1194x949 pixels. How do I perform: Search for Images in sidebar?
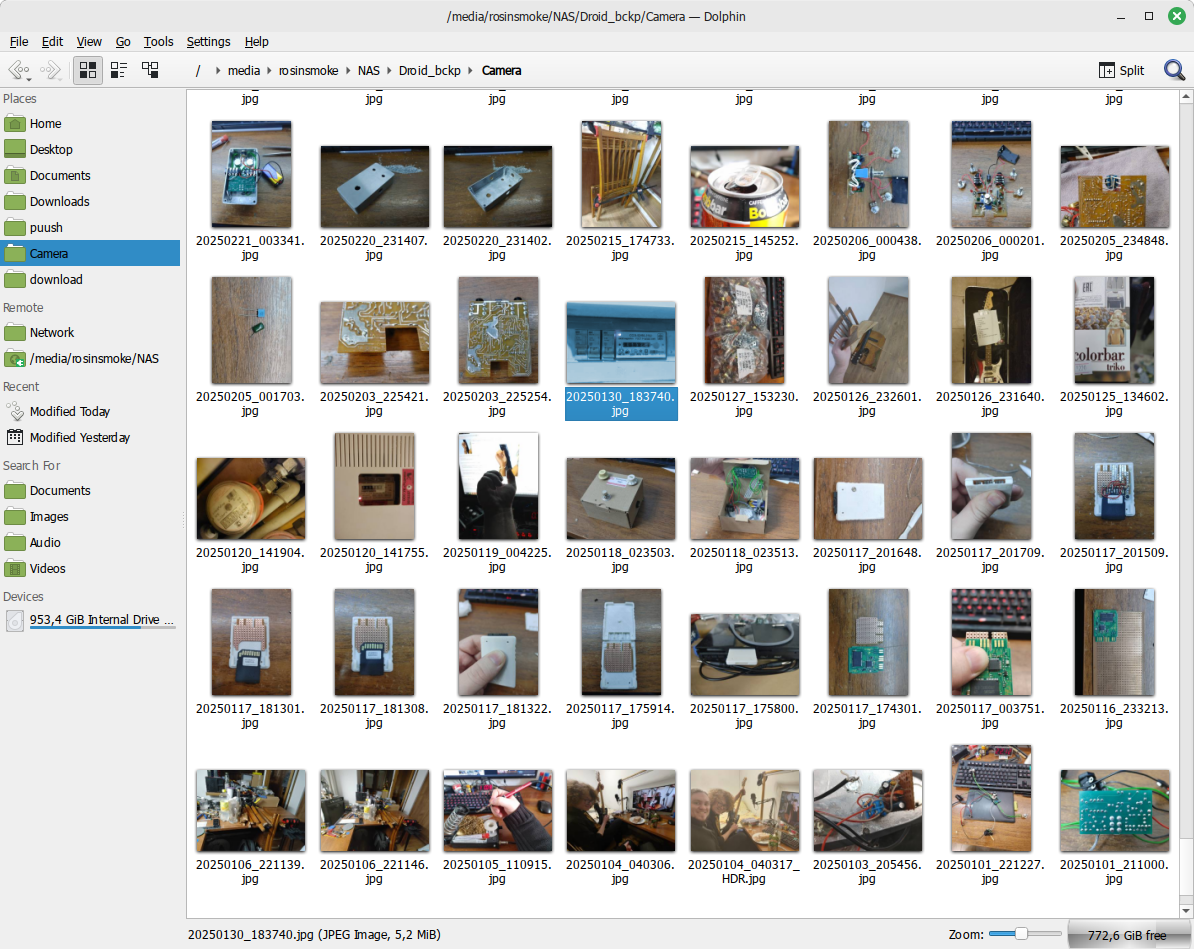click(90, 516)
